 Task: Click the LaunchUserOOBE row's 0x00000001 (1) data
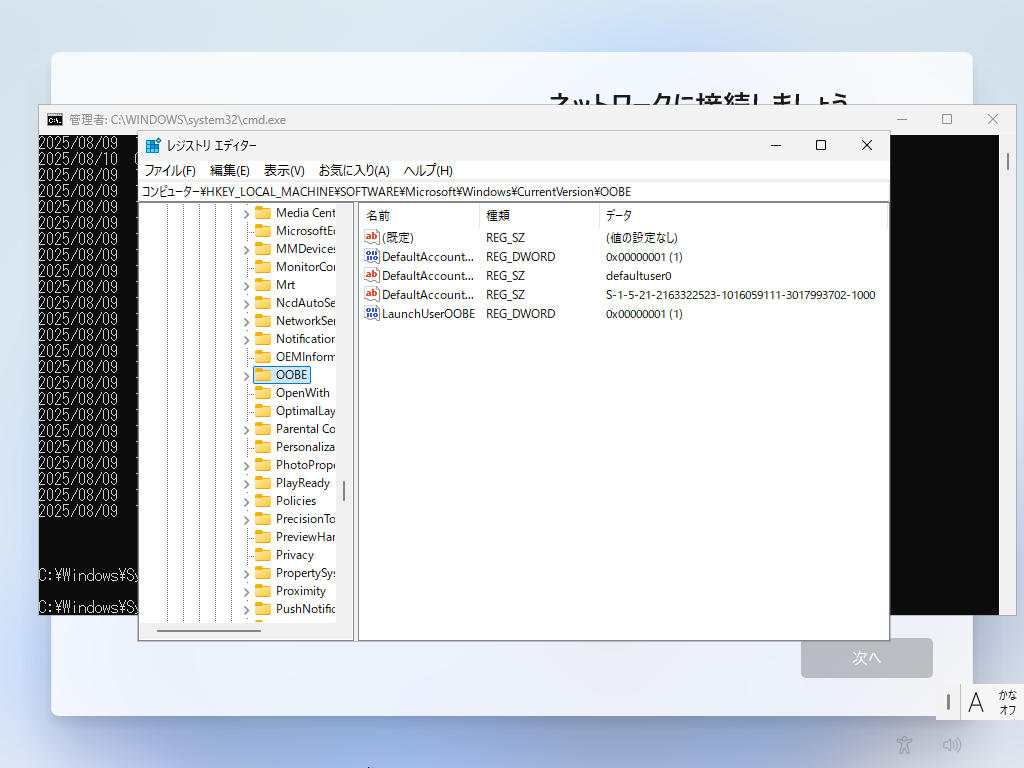point(644,313)
